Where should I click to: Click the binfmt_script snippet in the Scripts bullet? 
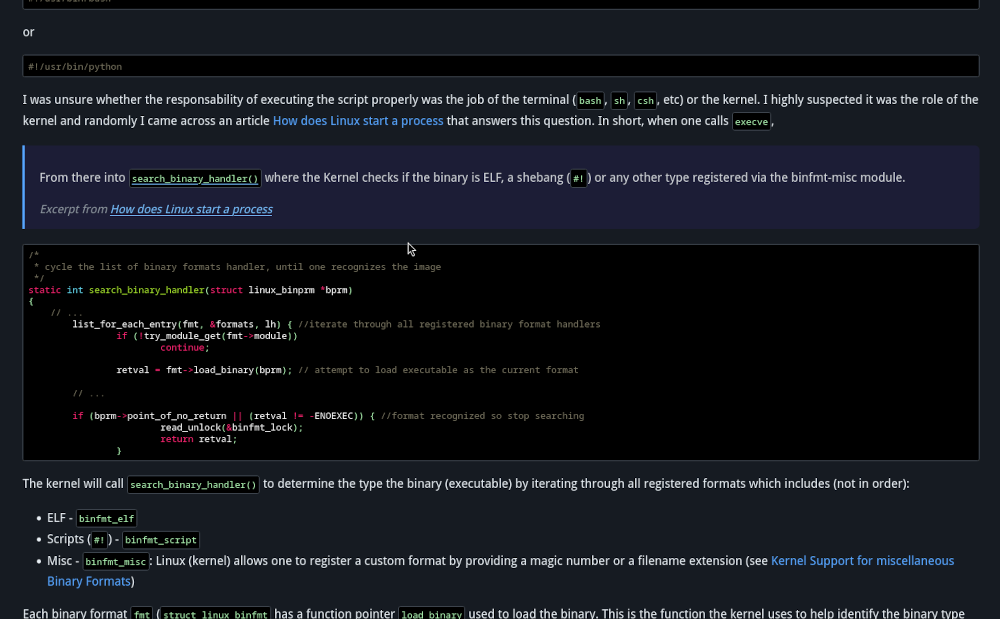(x=160, y=539)
